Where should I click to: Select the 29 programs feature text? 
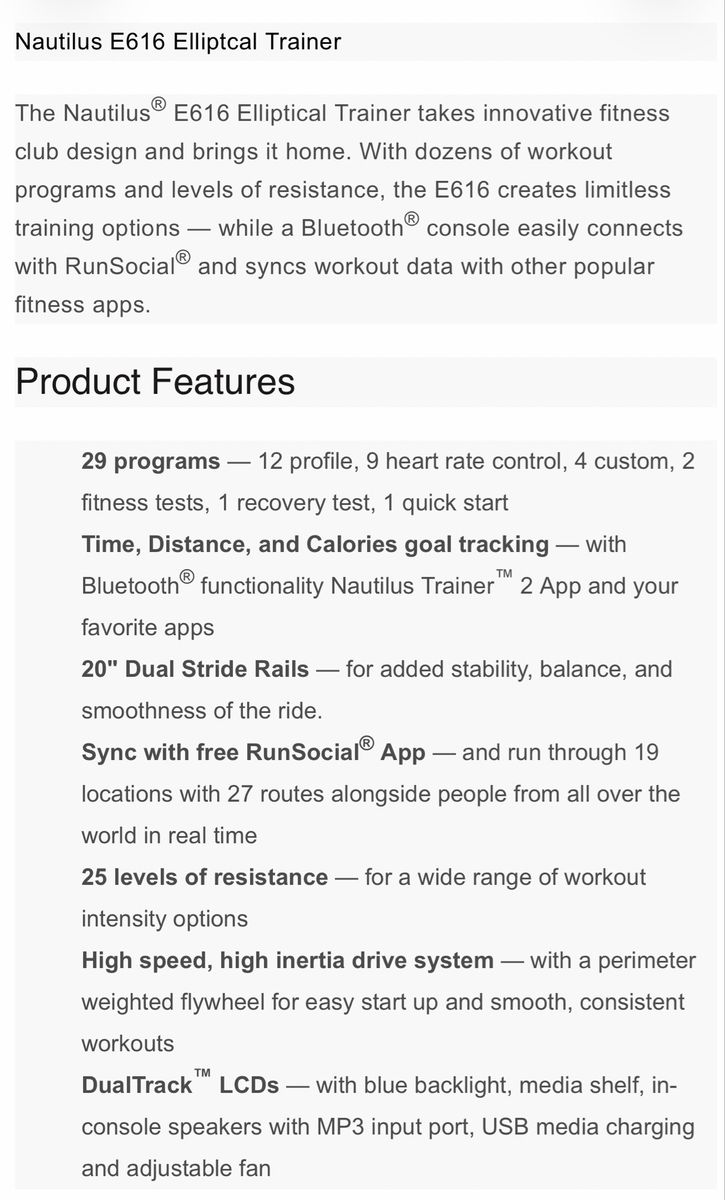pos(151,461)
